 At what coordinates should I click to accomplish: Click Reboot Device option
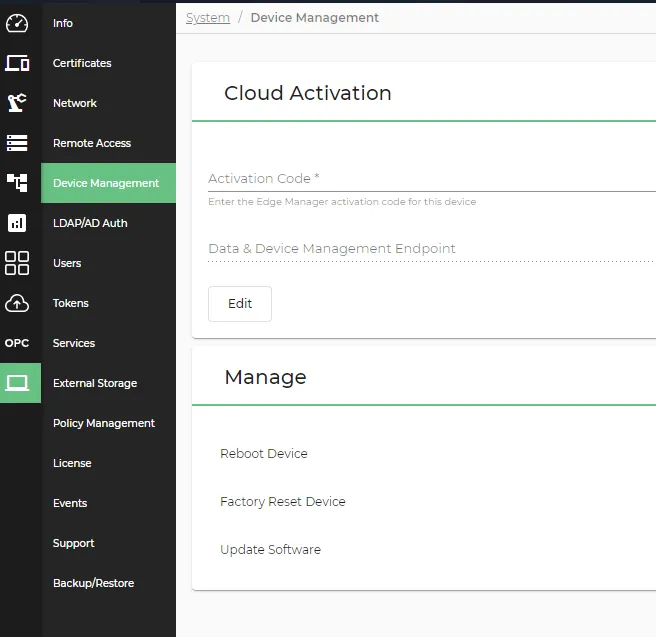(x=264, y=453)
